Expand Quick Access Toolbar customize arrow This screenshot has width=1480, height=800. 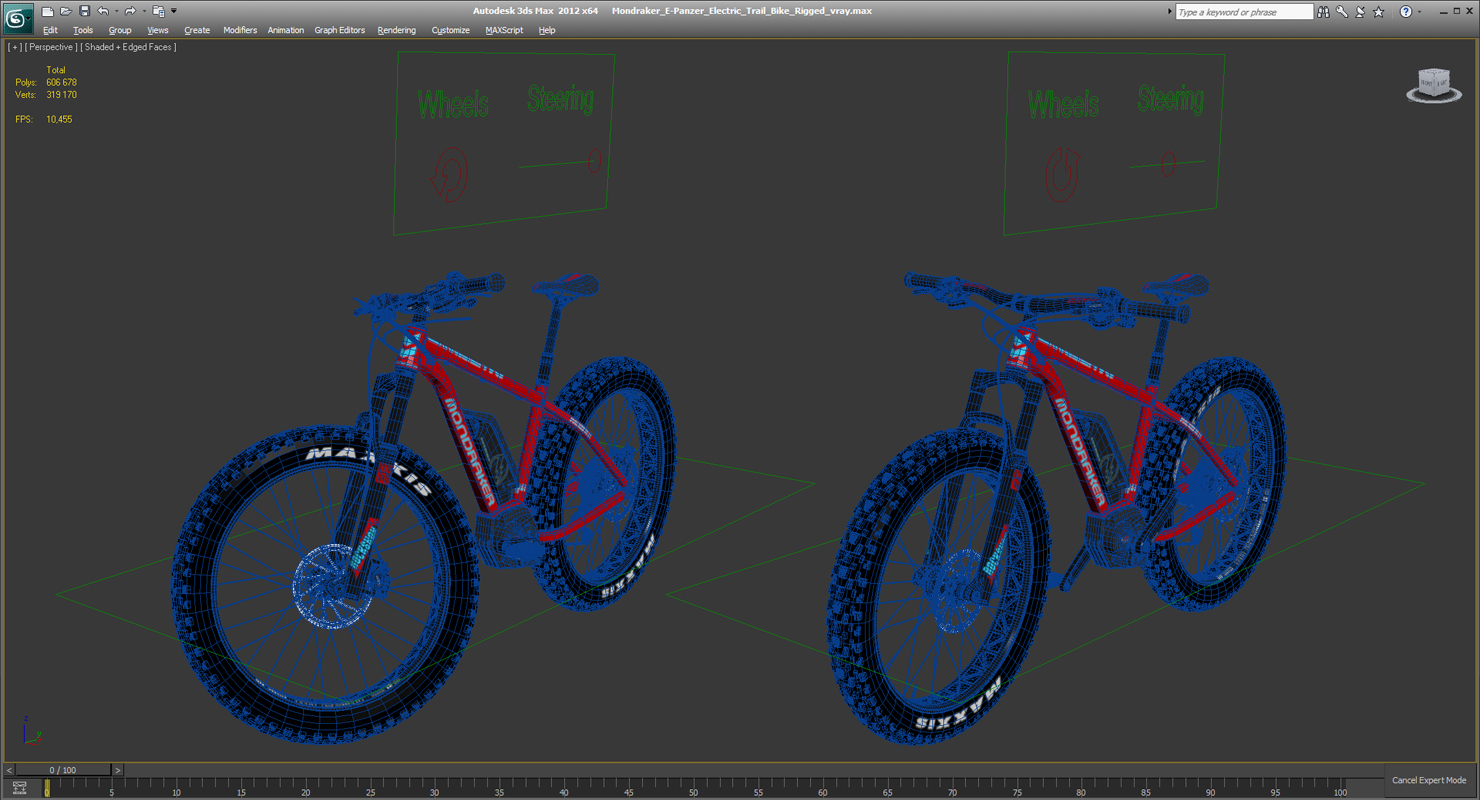(x=173, y=12)
